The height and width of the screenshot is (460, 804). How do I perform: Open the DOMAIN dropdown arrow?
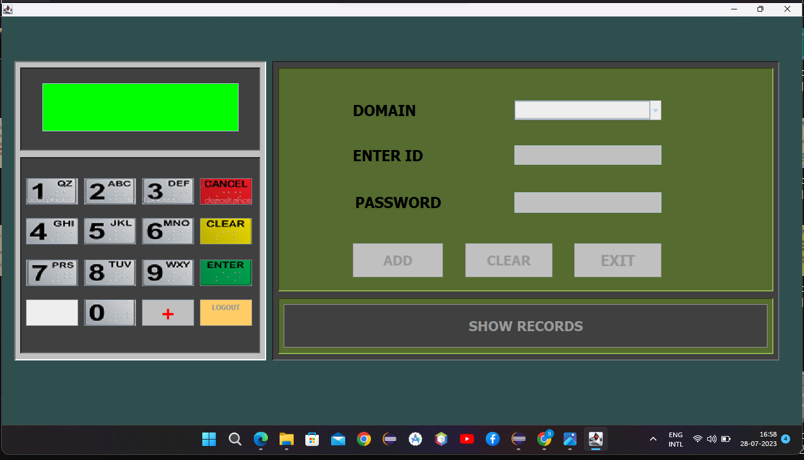(655, 110)
